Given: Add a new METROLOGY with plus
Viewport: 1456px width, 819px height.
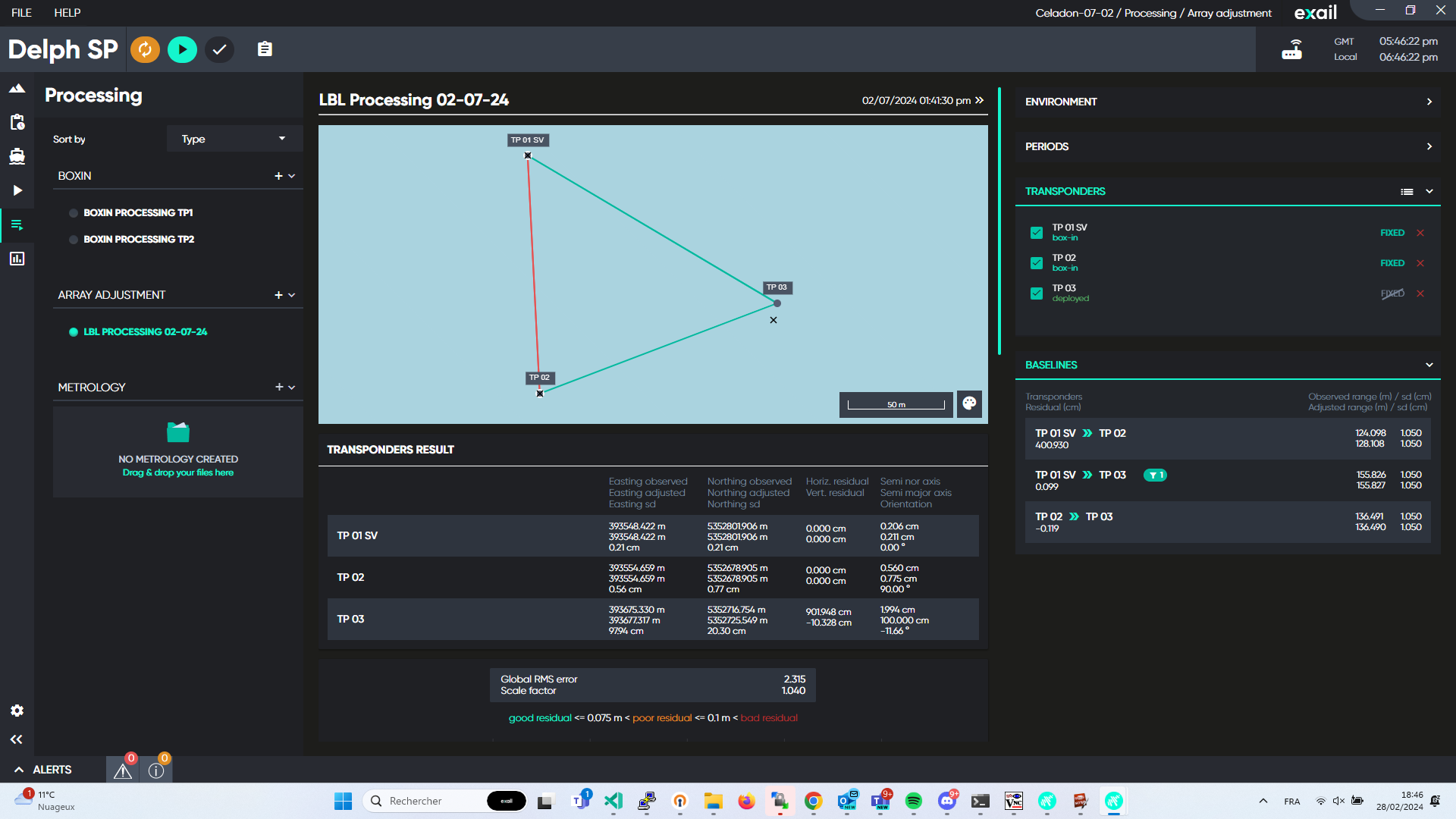Looking at the screenshot, I should (278, 388).
